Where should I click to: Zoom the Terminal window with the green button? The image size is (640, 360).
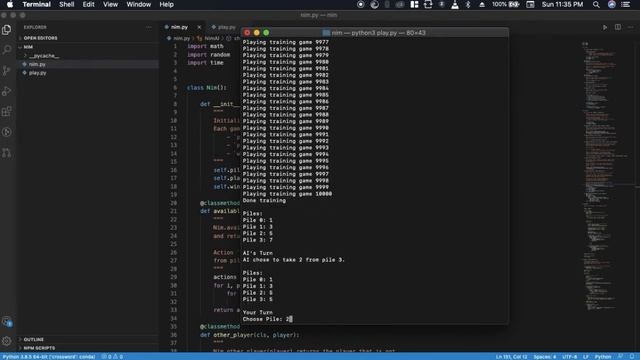[266, 33]
